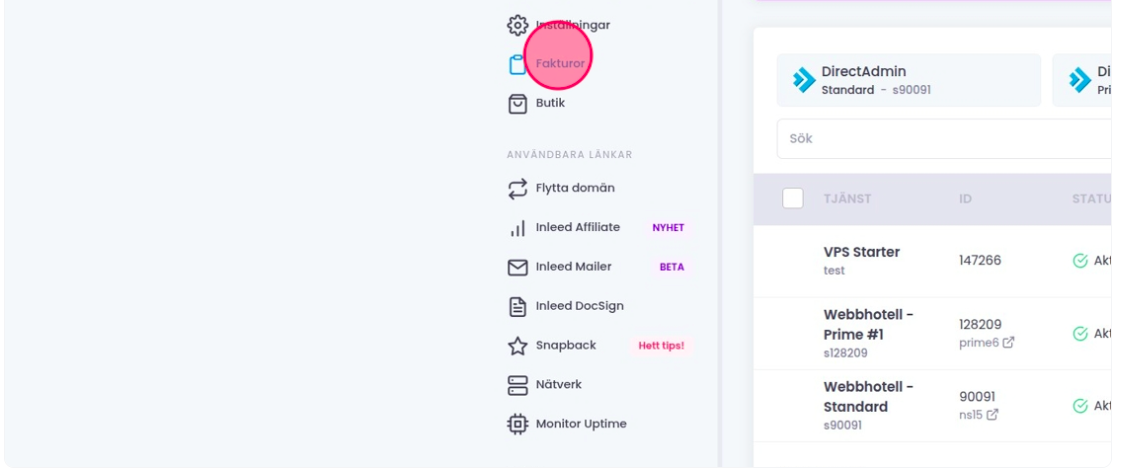Open the Butik menu item
Viewport: 1129px width, 473px height.
(551, 103)
